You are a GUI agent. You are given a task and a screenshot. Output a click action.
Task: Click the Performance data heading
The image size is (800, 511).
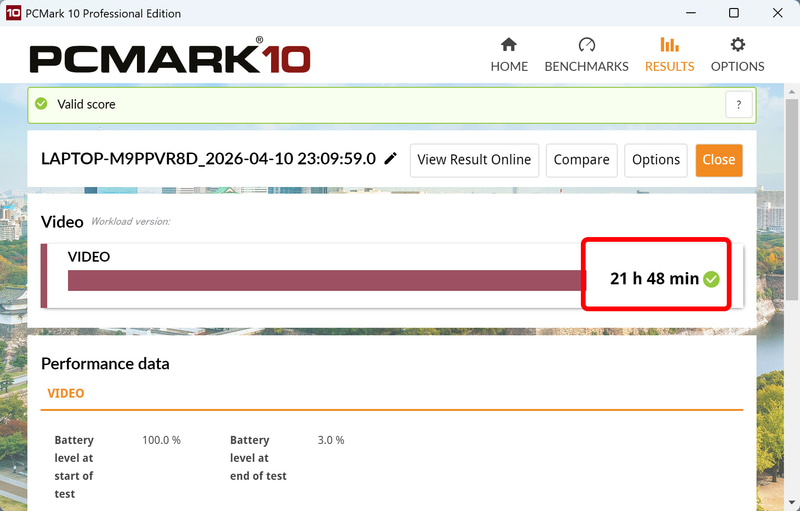105,364
